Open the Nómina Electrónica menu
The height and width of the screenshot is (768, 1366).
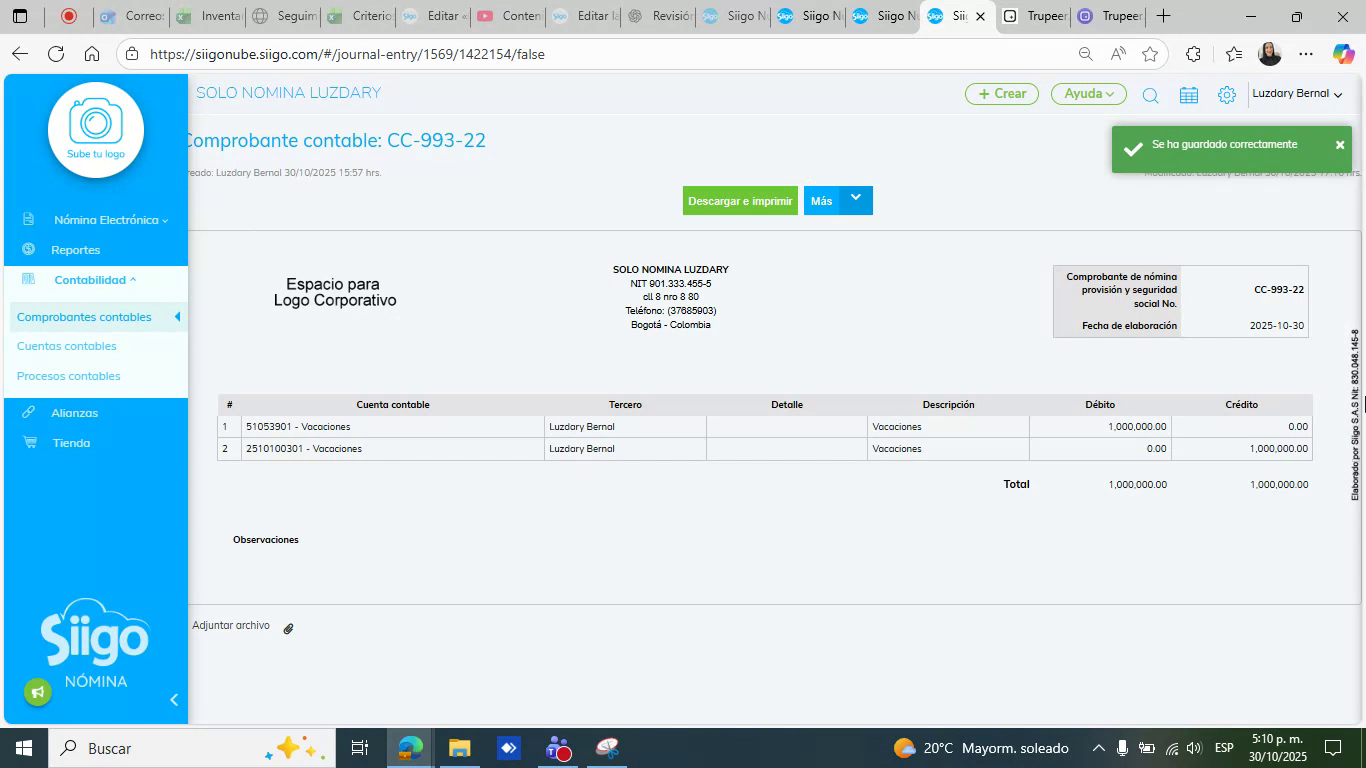pos(111,220)
